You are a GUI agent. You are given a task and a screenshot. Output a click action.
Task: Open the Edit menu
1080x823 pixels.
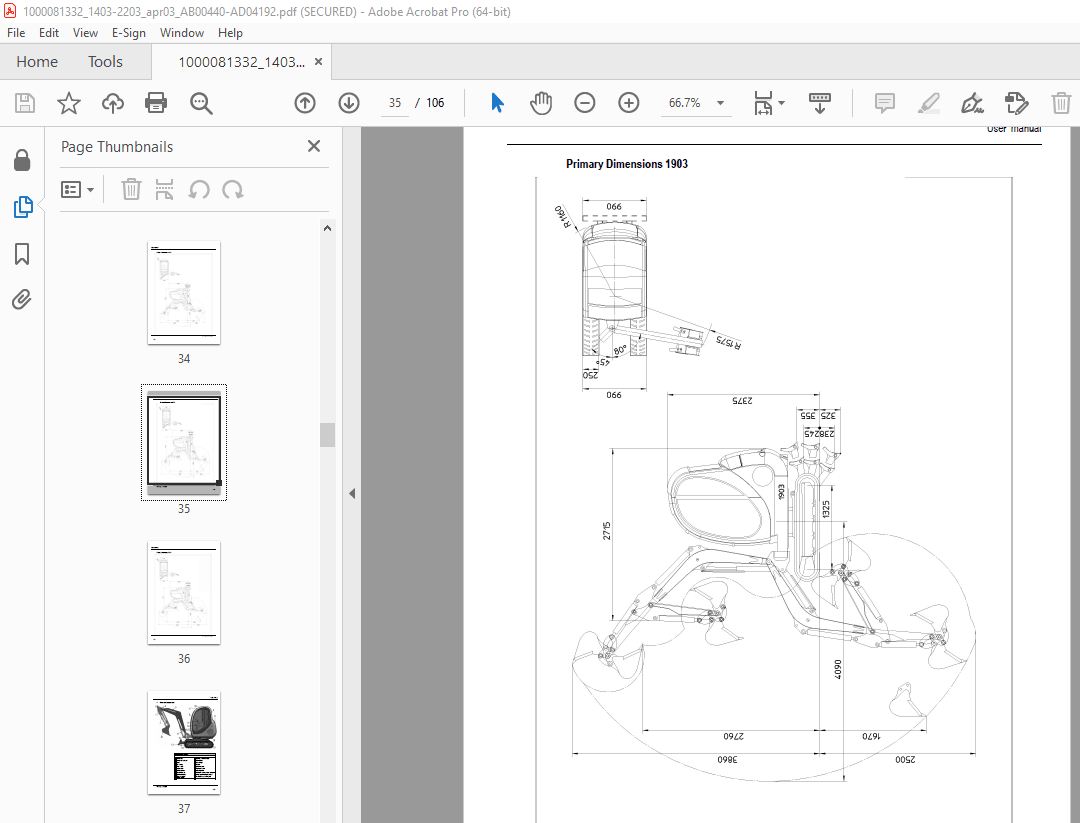click(49, 32)
